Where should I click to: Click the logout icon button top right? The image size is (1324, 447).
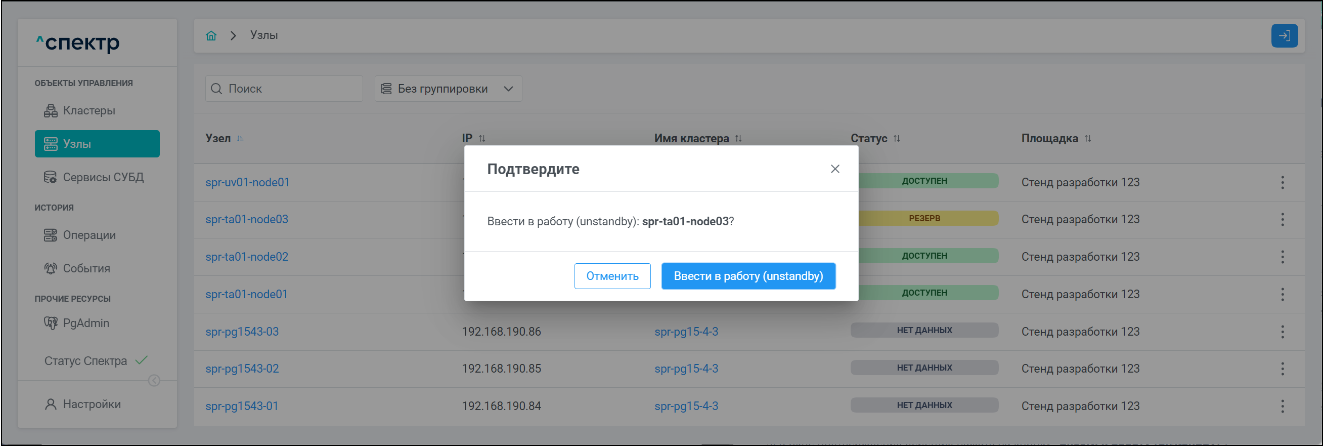click(x=1284, y=36)
